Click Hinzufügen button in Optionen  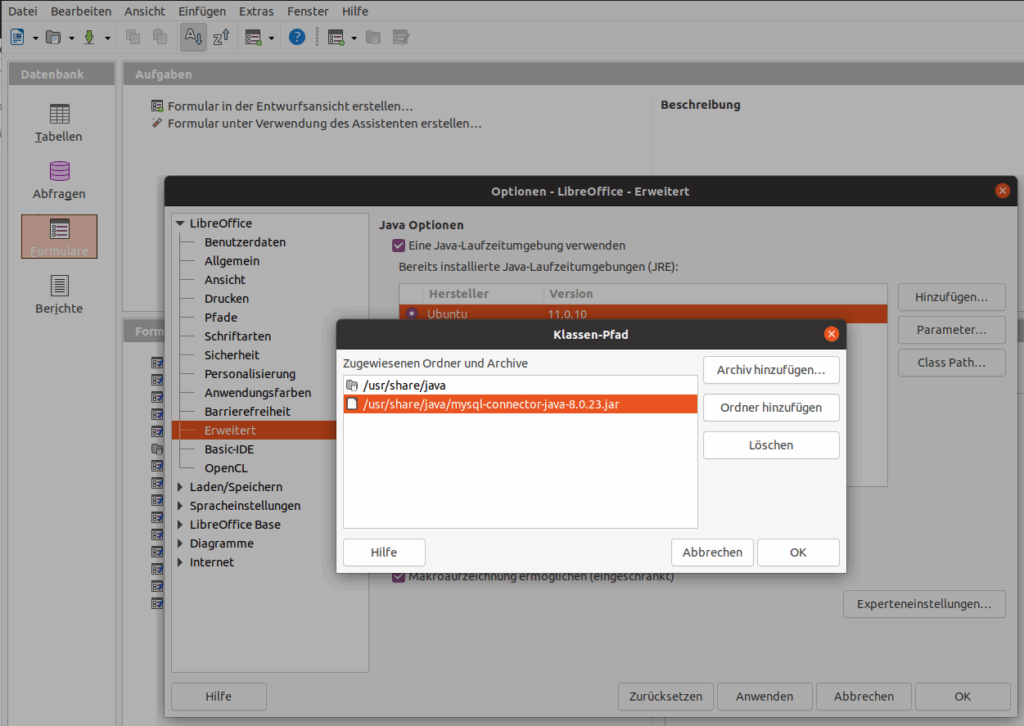pyautogui.click(x=952, y=297)
